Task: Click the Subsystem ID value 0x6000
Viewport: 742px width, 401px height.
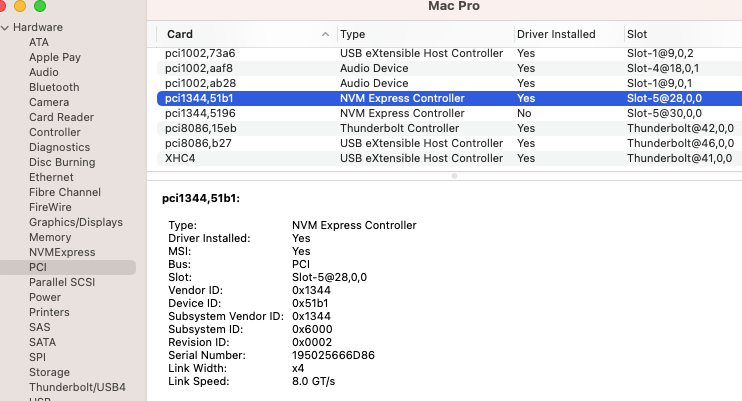Action: (312, 329)
